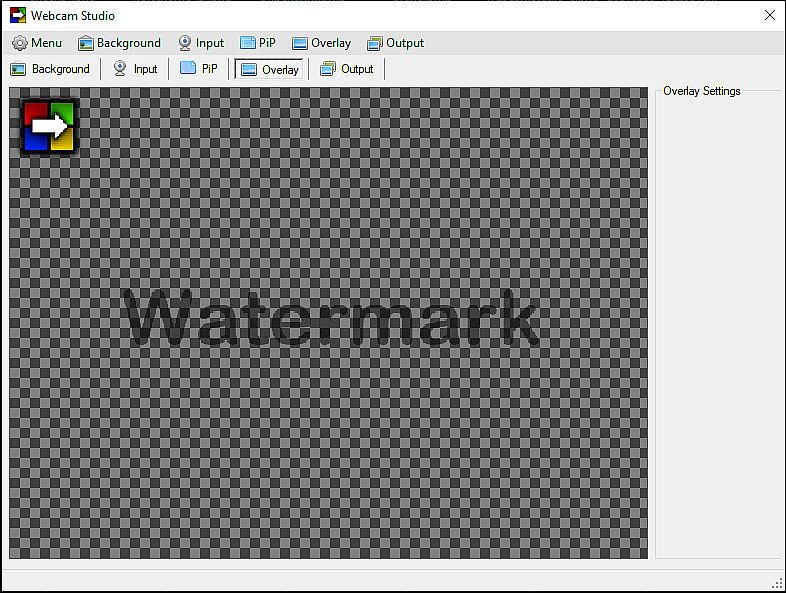Viewport: 786px width, 593px height.
Task: Select Input webcam button in second toolbar
Action: pos(135,69)
